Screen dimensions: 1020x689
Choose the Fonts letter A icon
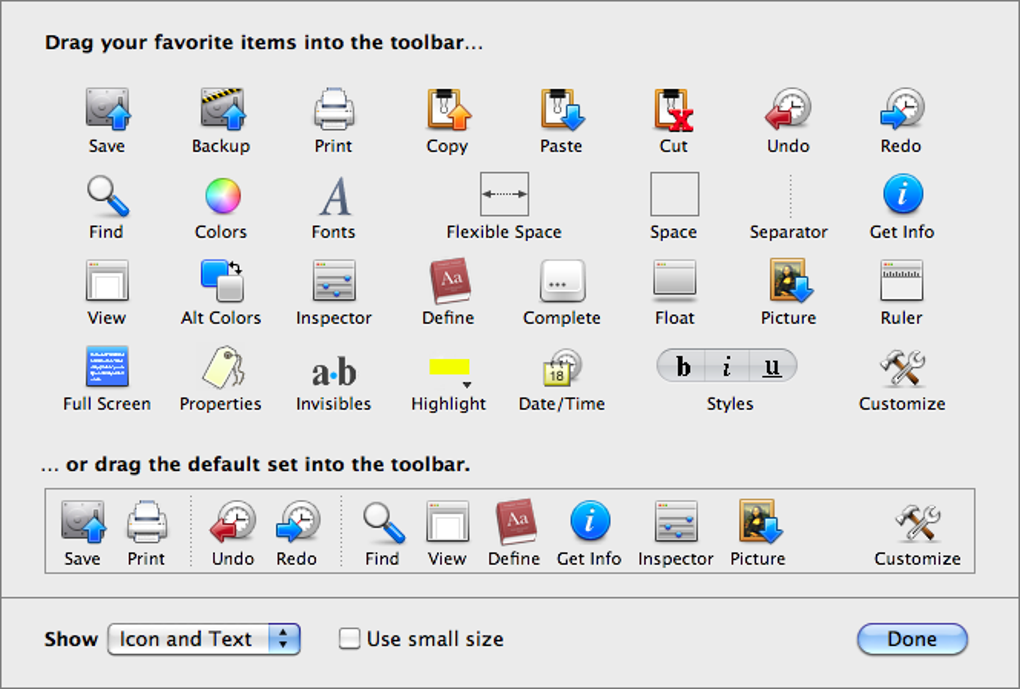pyautogui.click(x=336, y=196)
